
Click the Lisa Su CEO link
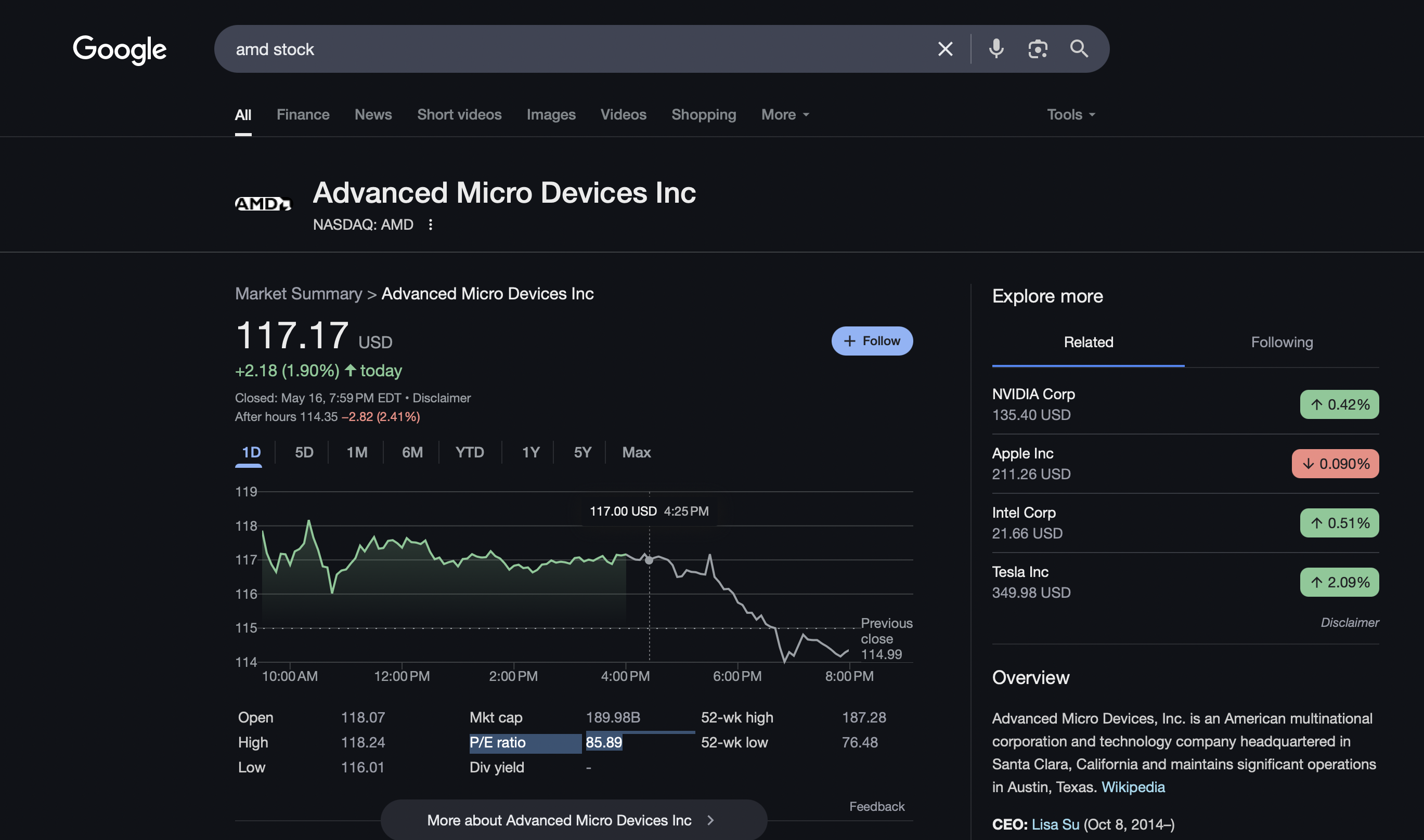tap(1055, 824)
